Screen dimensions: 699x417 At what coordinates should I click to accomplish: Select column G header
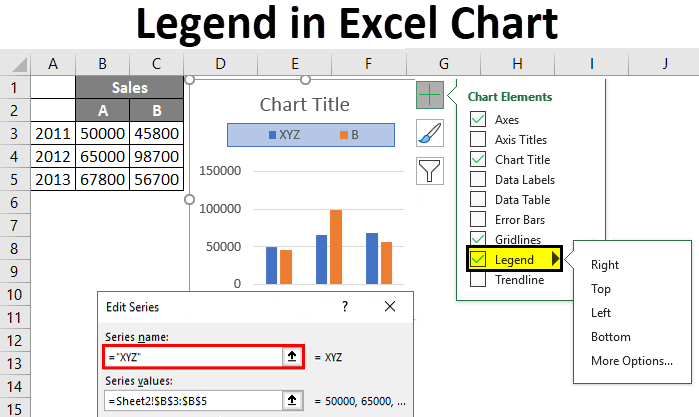point(444,64)
